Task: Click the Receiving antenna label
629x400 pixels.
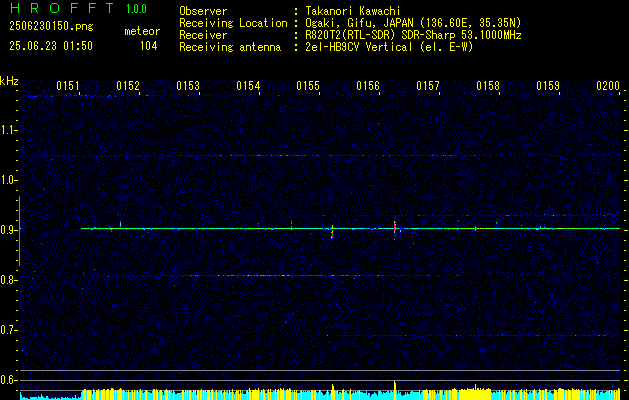Action: (x=230, y=47)
